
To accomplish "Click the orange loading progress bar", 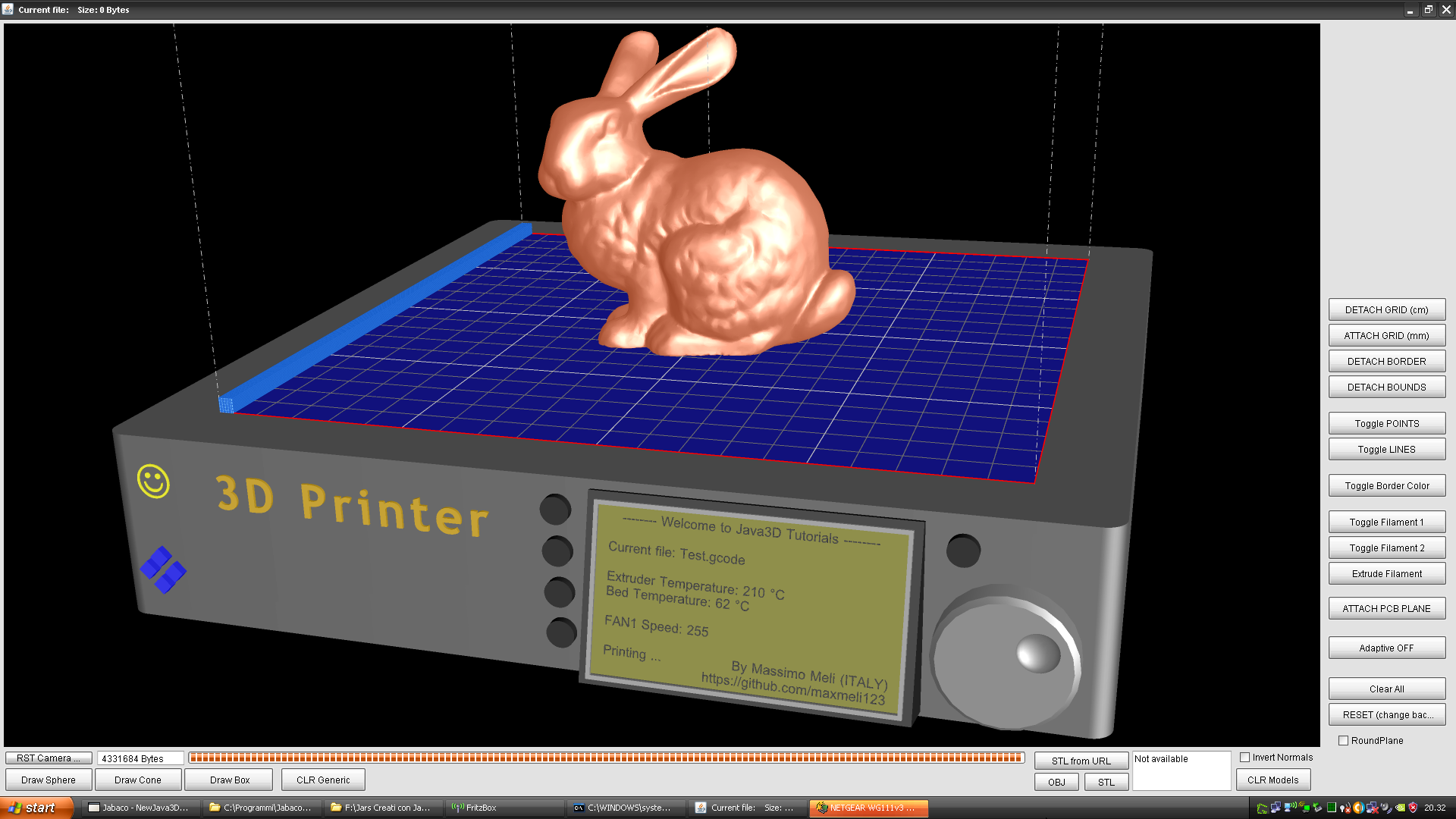I will 607,758.
